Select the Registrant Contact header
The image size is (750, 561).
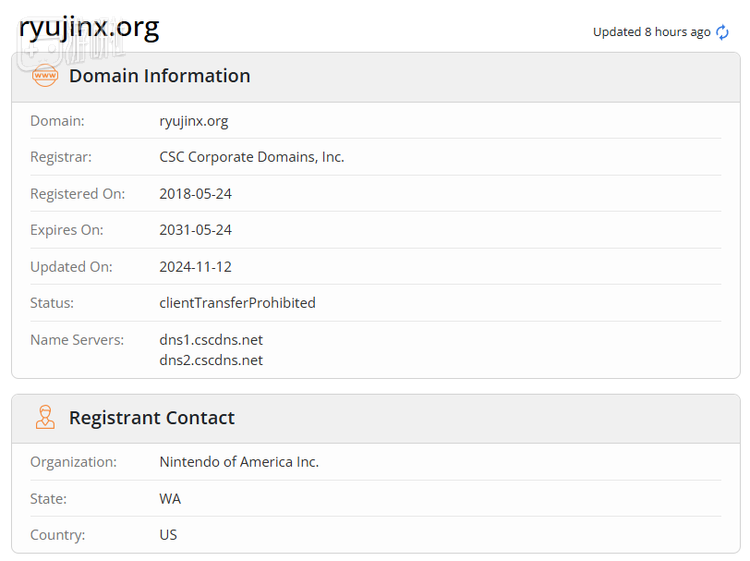[152, 418]
